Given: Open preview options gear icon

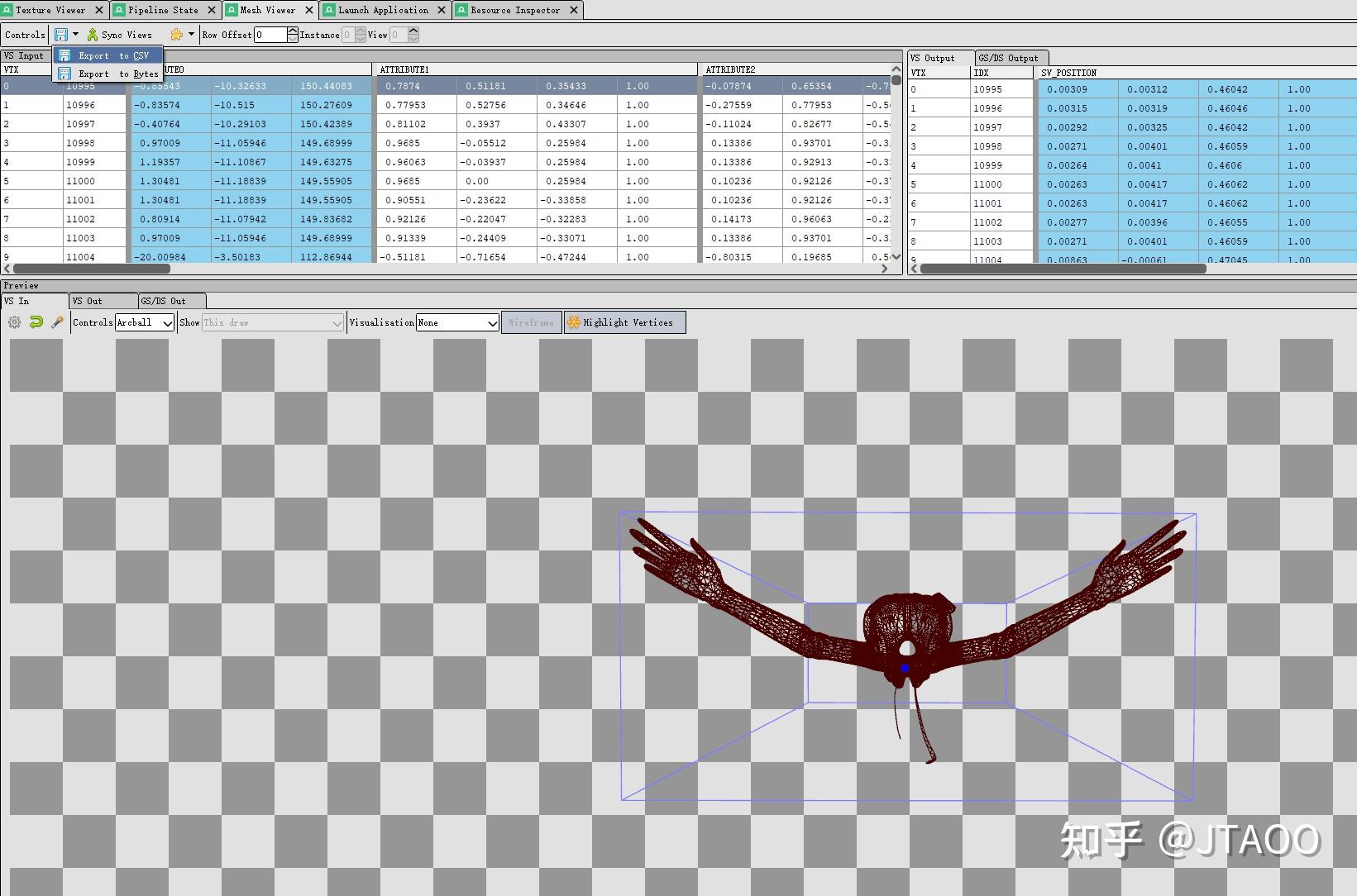Looking at the screenshot, I should (14, 322).
